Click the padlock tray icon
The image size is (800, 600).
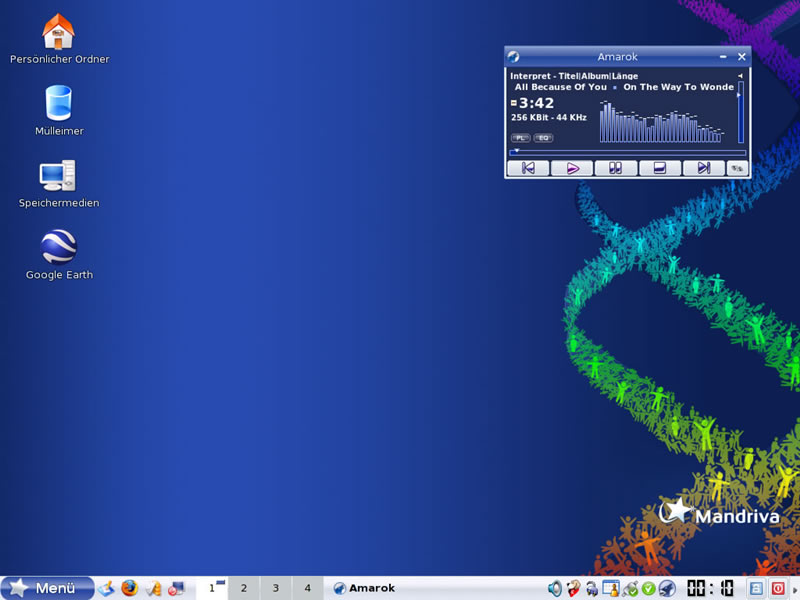click(592, 588)
